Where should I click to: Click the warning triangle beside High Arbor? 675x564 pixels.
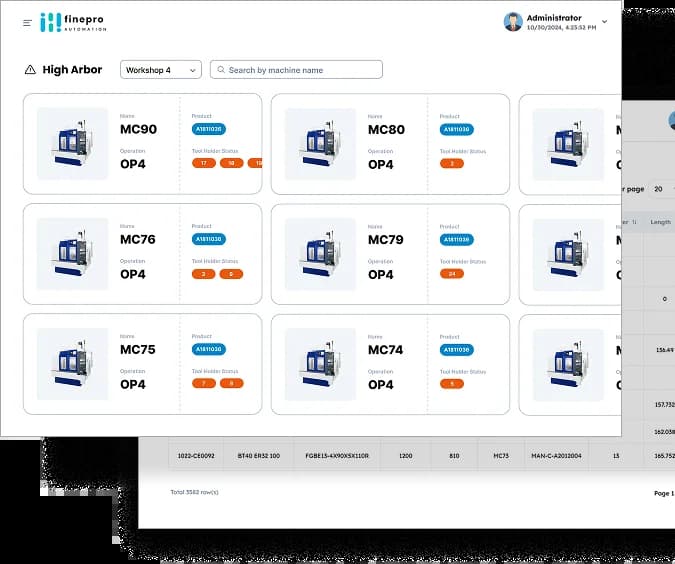30,70
